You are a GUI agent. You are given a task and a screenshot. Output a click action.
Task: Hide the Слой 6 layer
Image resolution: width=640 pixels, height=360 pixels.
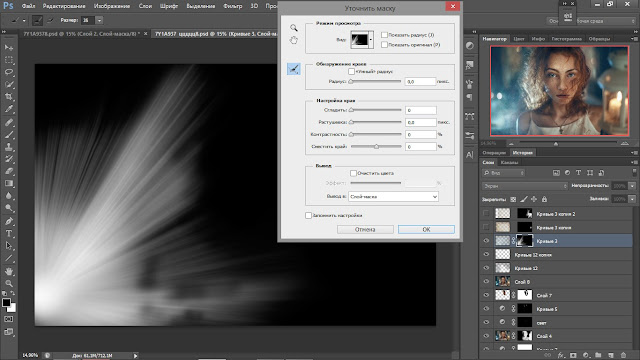(x=486, y=282)
